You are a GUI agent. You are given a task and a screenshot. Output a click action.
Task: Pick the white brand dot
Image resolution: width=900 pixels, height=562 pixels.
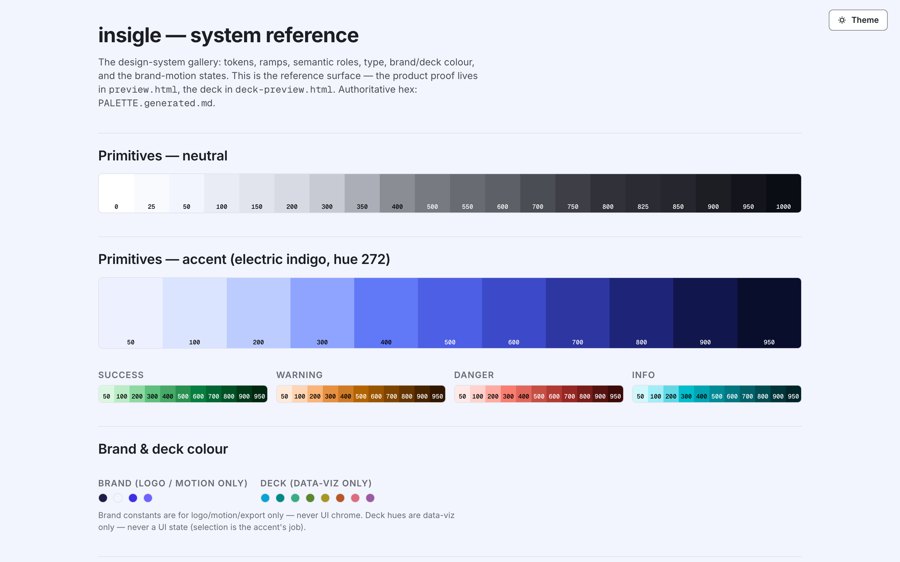point(118,498)
